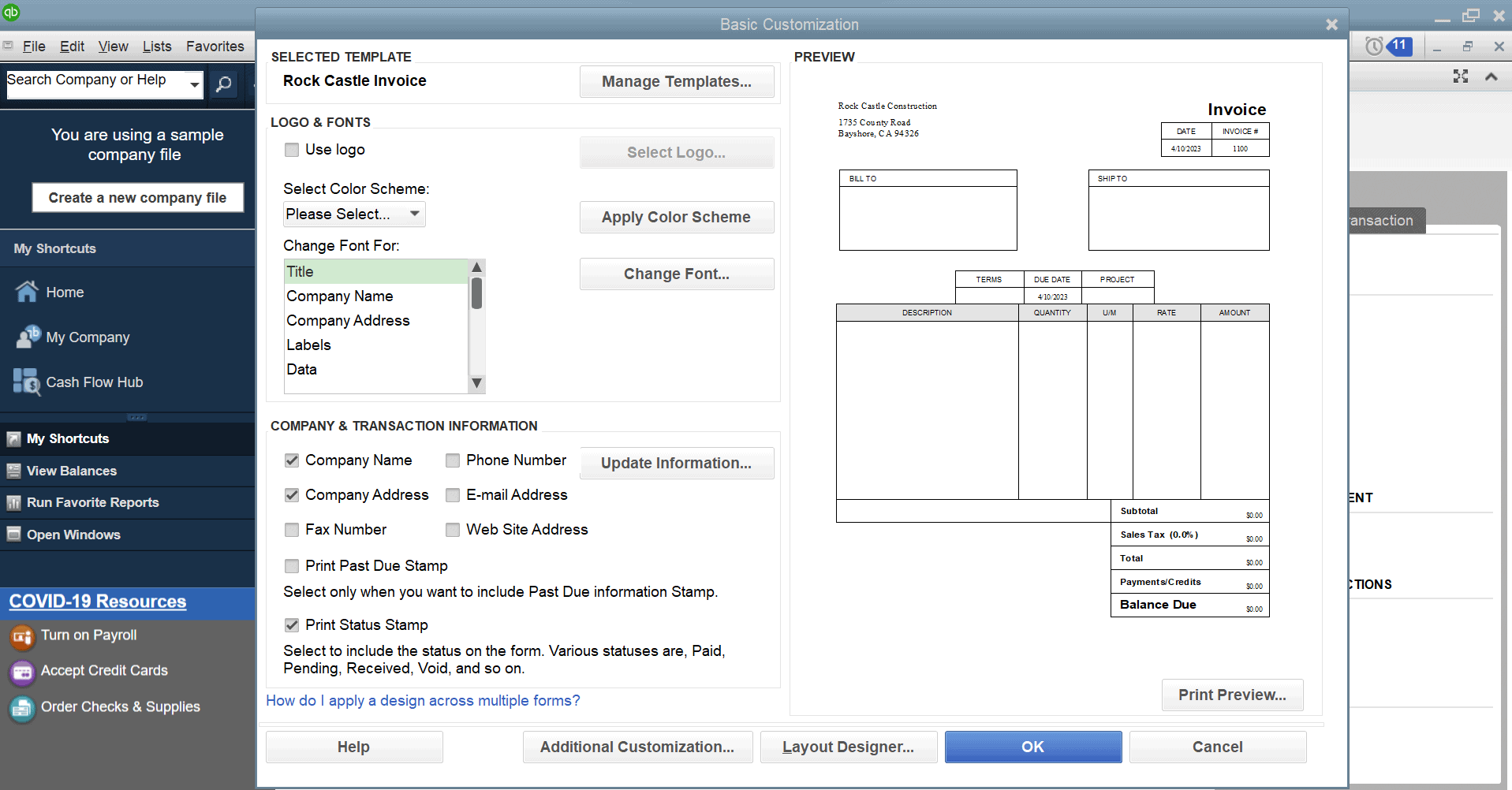Open design across multiple forms link
The image size is (1512, 790).
[423, 701]
